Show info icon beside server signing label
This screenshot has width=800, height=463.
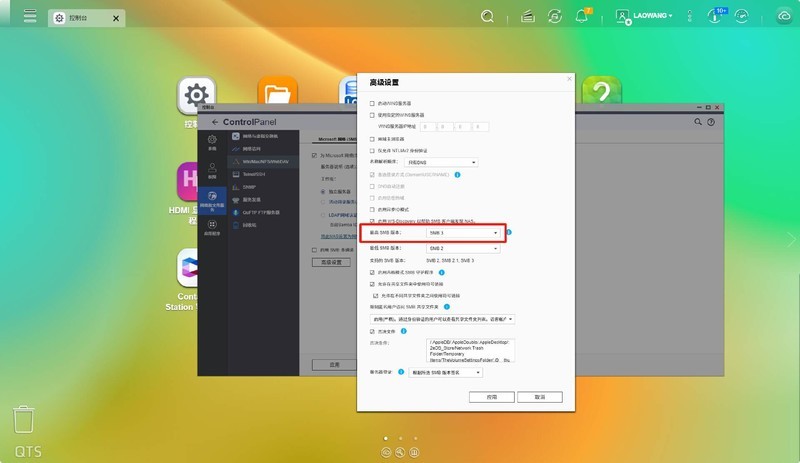401,372
